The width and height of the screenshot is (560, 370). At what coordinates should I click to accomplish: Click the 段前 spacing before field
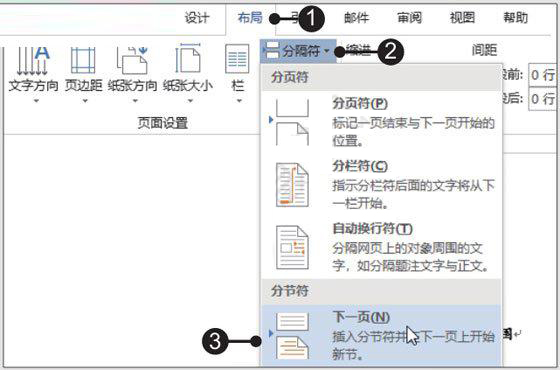click(542, 75)
